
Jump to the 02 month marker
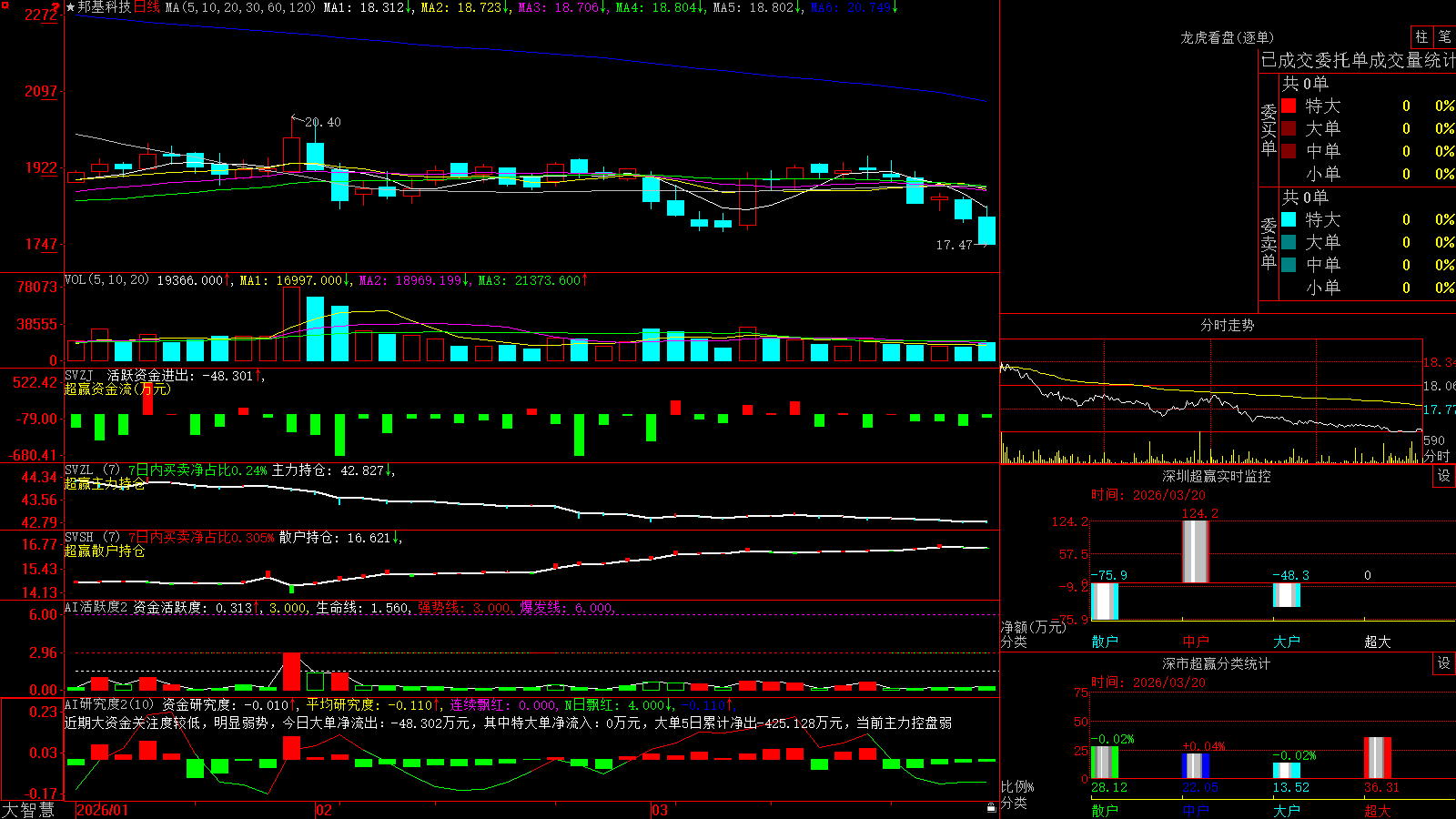324,810
